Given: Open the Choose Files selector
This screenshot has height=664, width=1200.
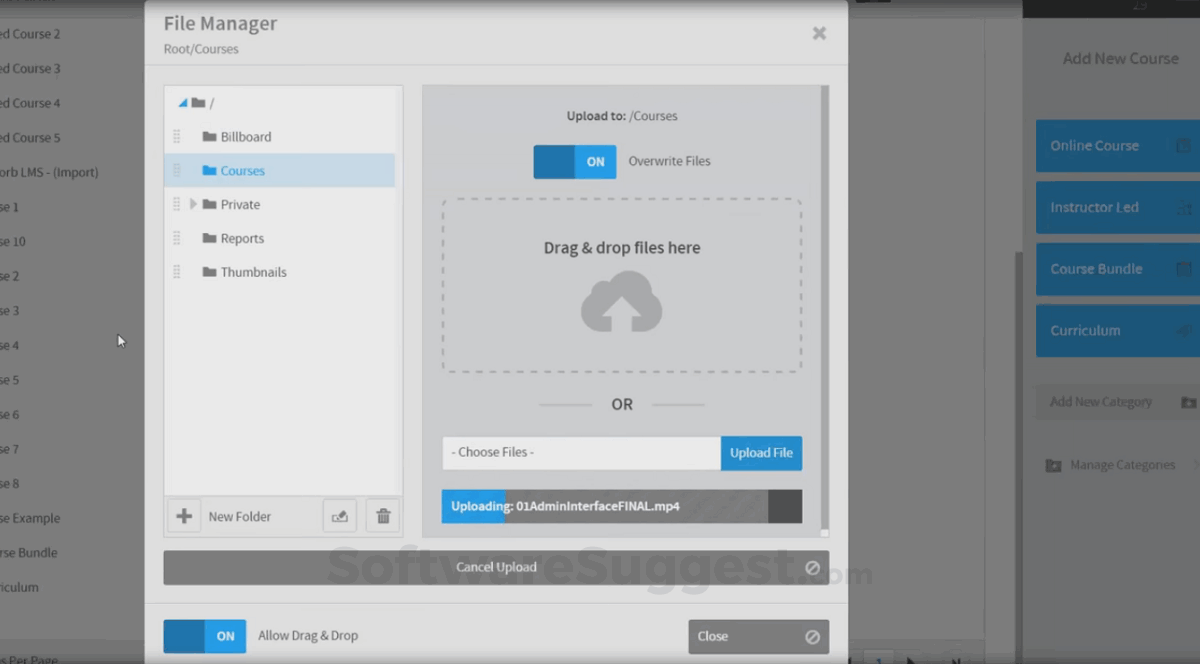Looking at the screenshot, I should [x=580, y=452].
